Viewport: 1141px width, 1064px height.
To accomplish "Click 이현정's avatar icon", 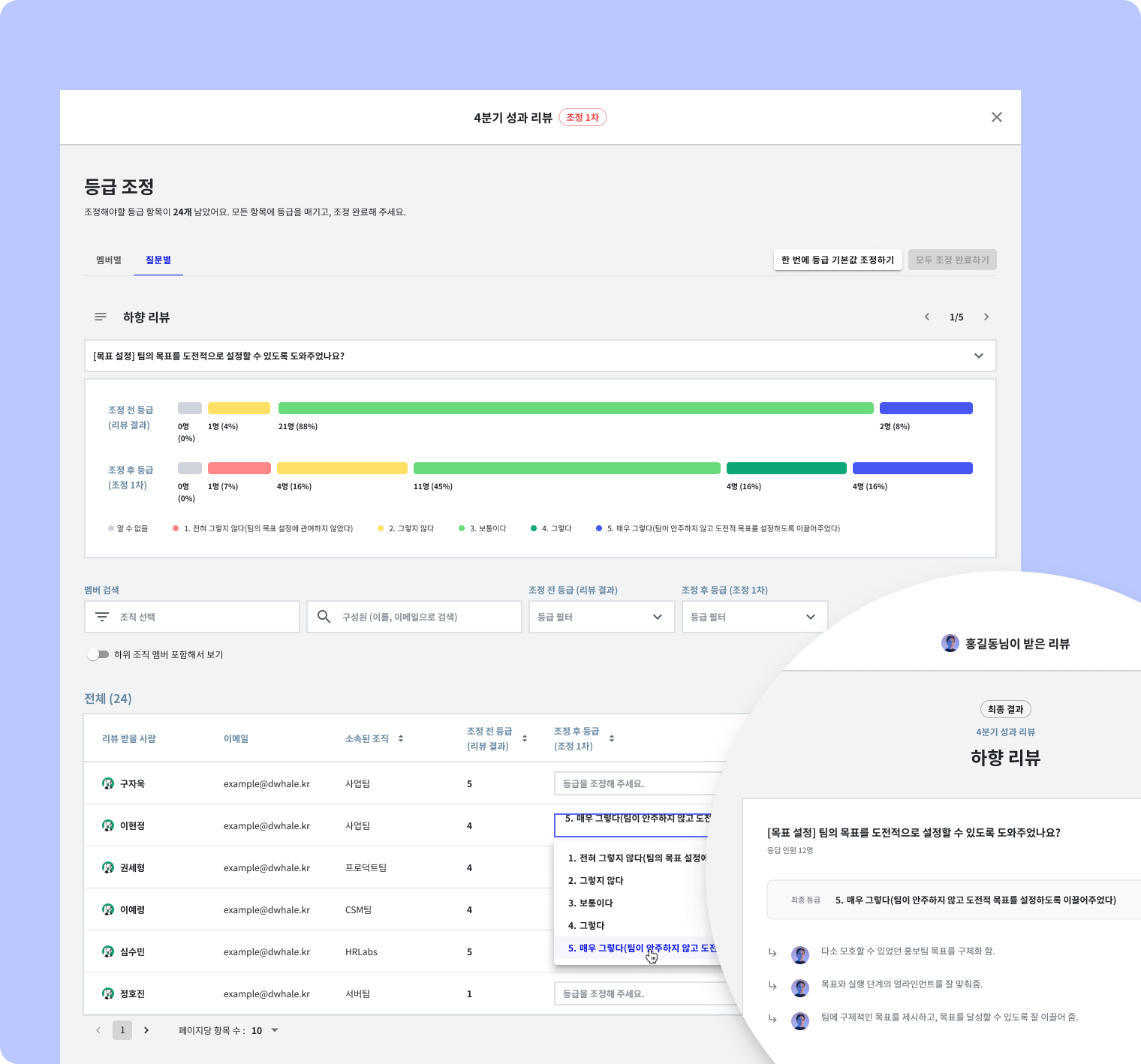I will pyautogui.click(x=108, y=825).
